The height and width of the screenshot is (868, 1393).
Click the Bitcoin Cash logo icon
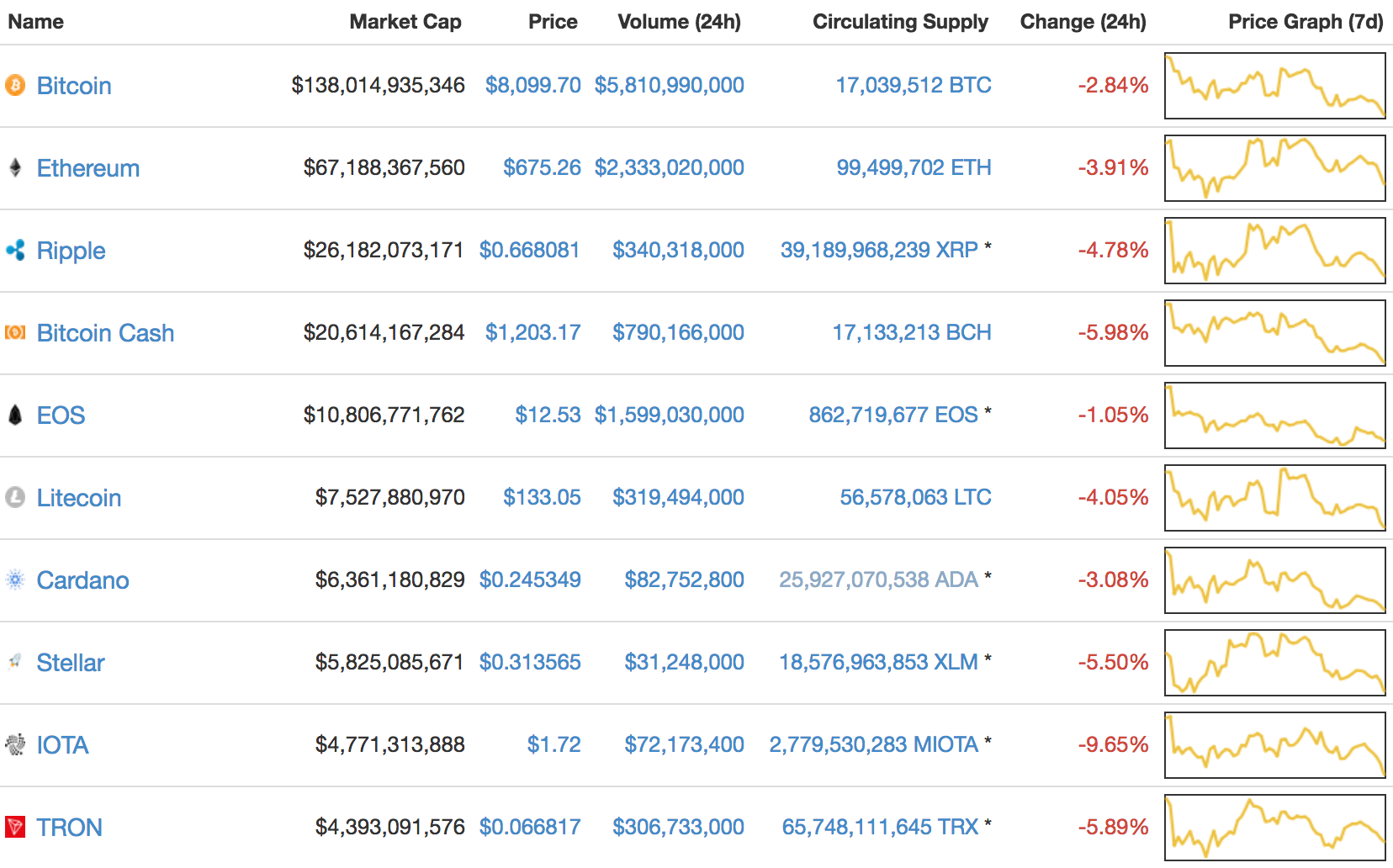[x=15, y=332]
